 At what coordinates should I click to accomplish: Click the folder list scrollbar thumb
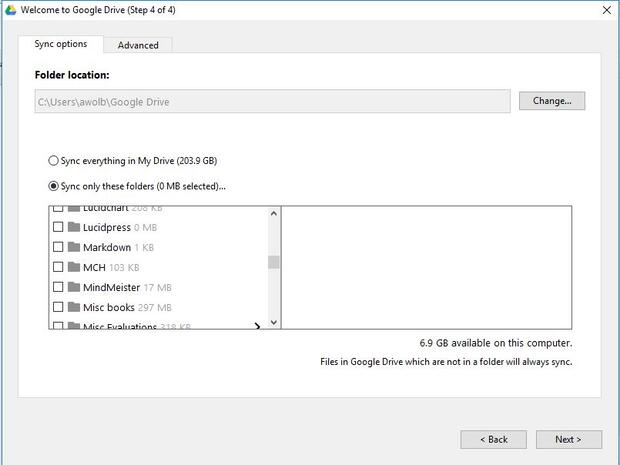[274, 262]
